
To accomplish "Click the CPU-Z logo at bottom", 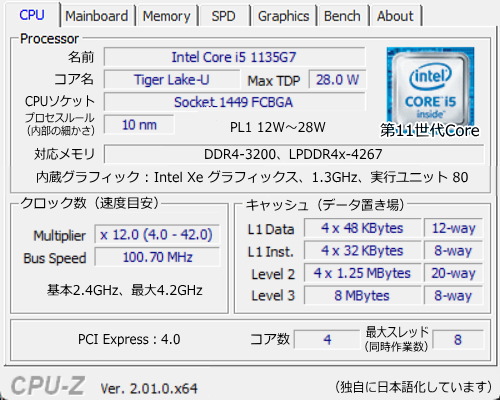I will (48, 386).
